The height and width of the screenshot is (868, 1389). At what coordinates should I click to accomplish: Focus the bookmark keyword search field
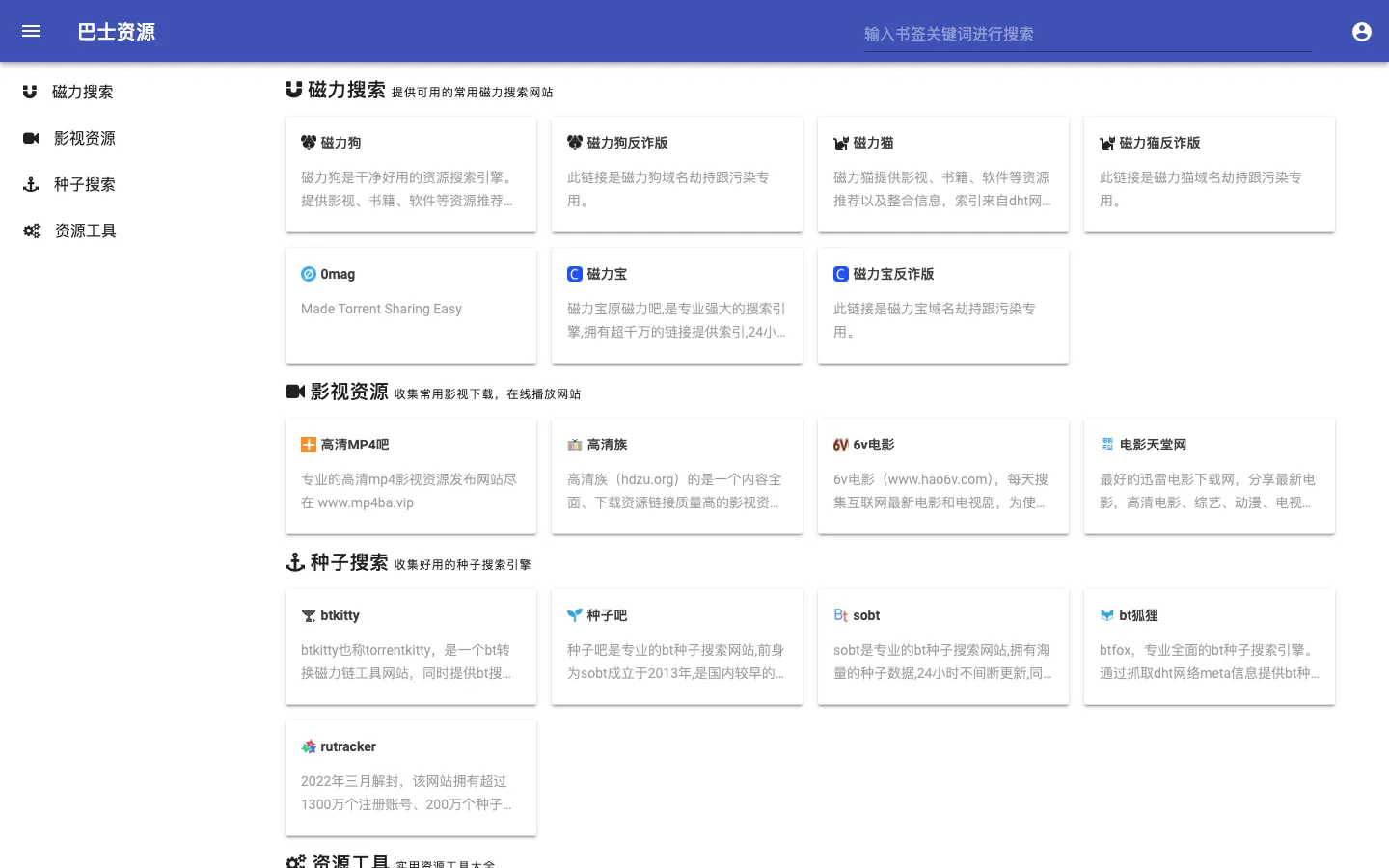pos(1088,34)
